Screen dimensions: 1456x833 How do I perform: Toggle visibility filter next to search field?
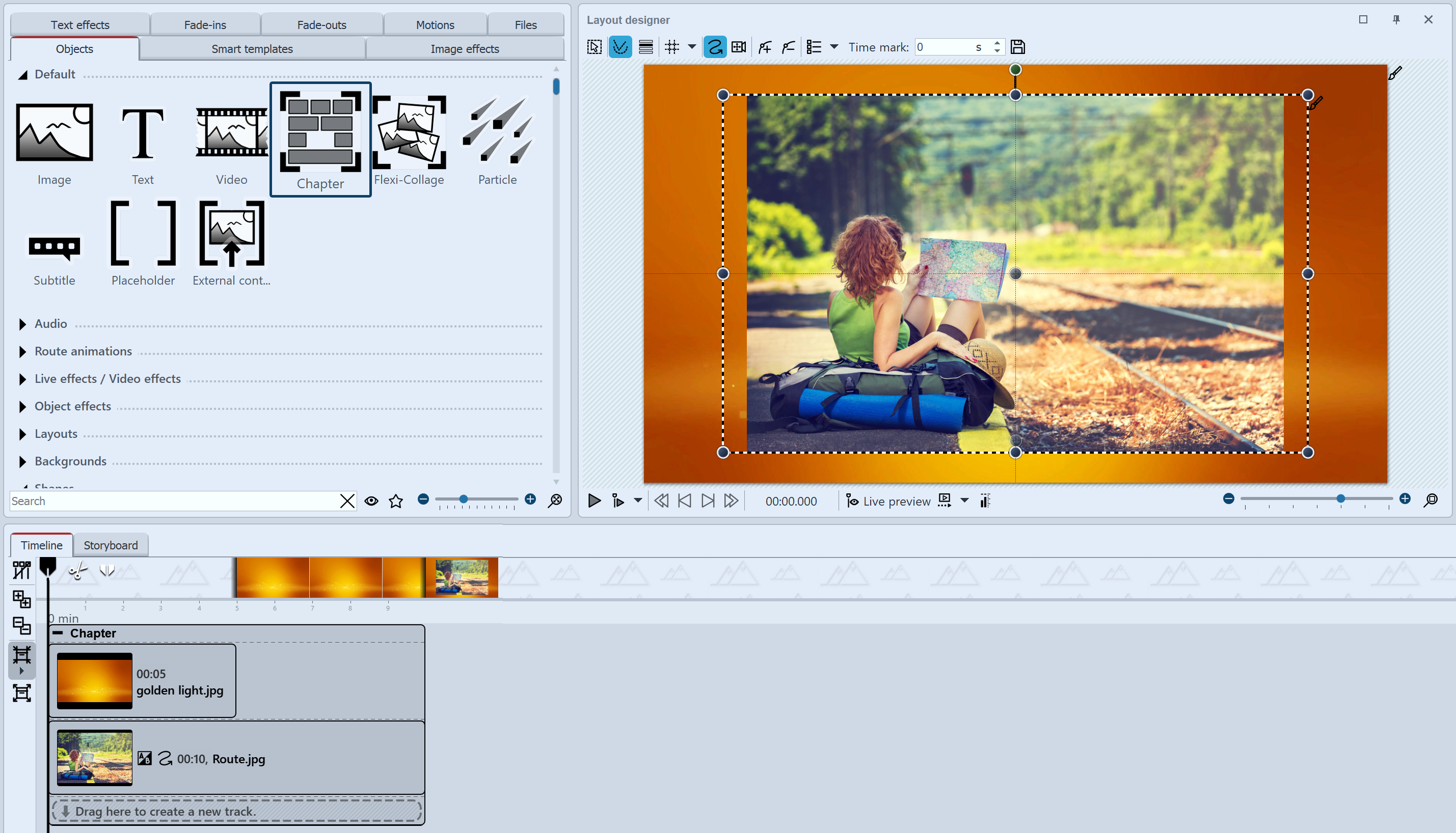371,501
